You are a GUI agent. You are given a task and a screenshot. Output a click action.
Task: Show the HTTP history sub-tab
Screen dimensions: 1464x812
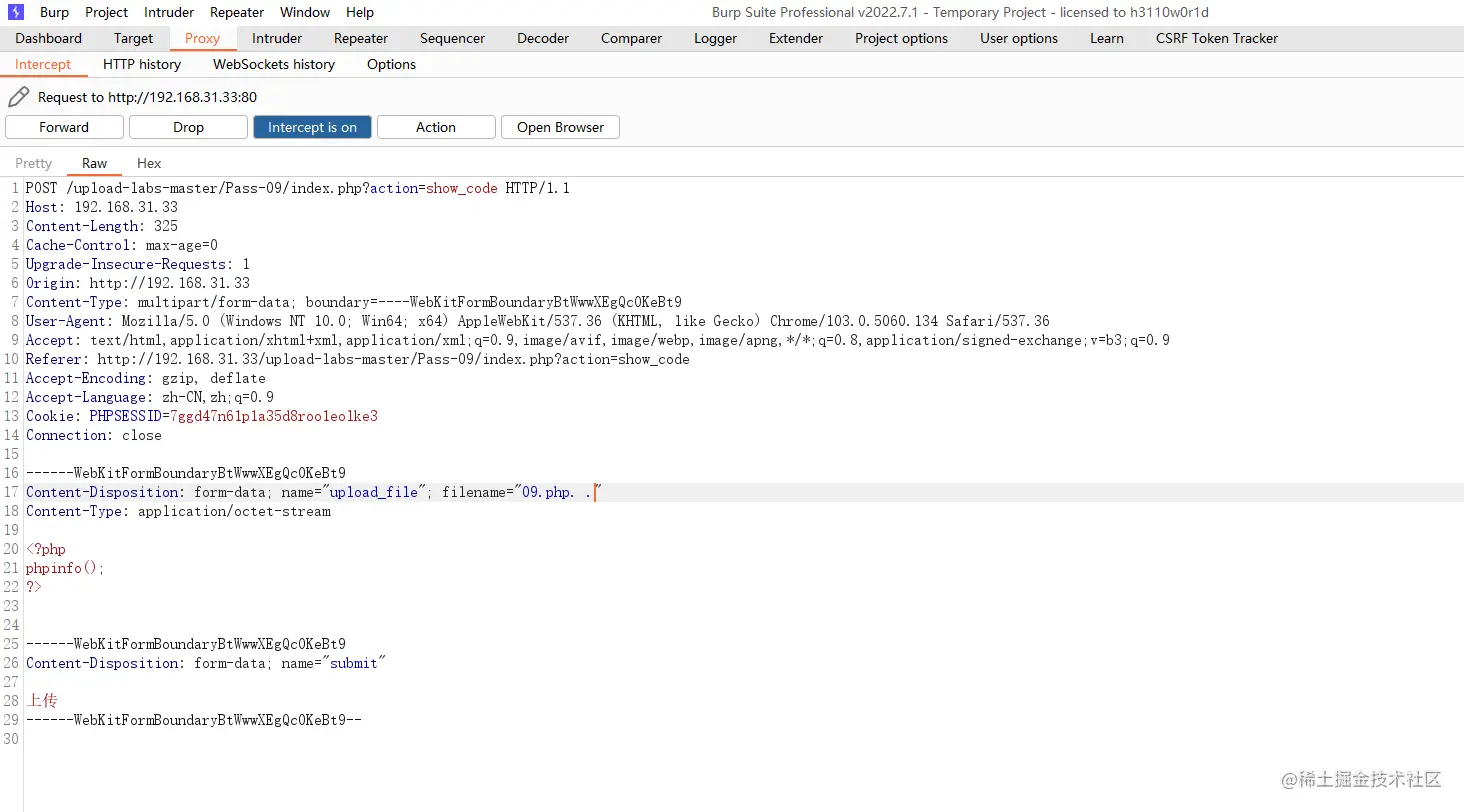coord(142,64)
